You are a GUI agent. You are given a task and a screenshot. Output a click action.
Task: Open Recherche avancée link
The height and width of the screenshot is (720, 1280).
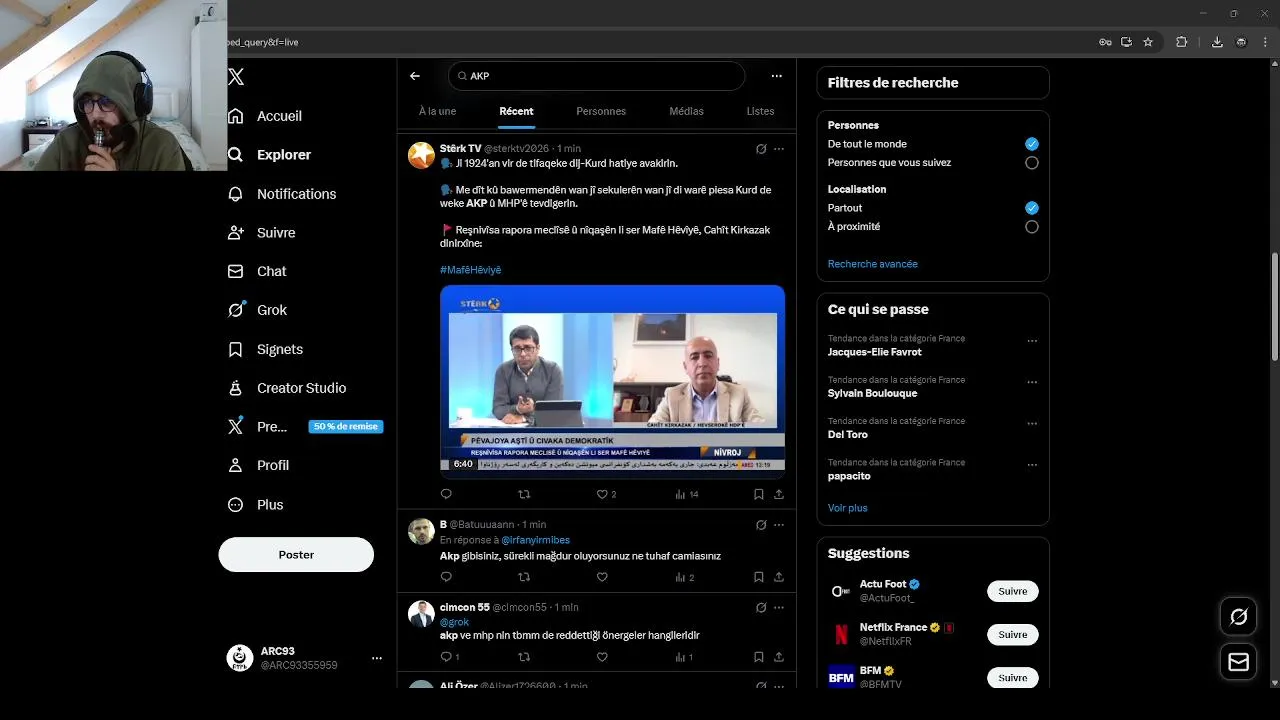(x=872, y=264)
